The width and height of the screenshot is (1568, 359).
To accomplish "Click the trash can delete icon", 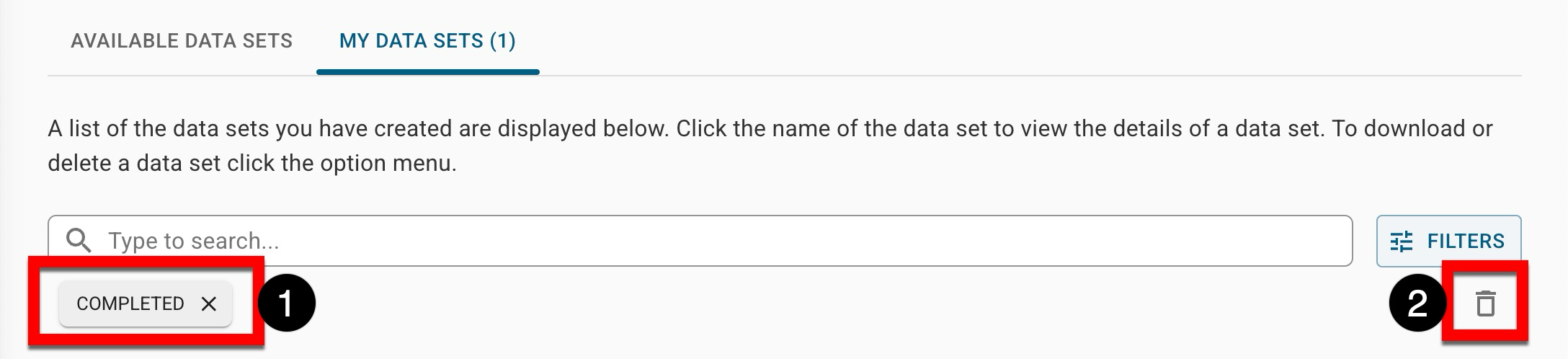I will pyautogui.click(x=1485, y=303).
